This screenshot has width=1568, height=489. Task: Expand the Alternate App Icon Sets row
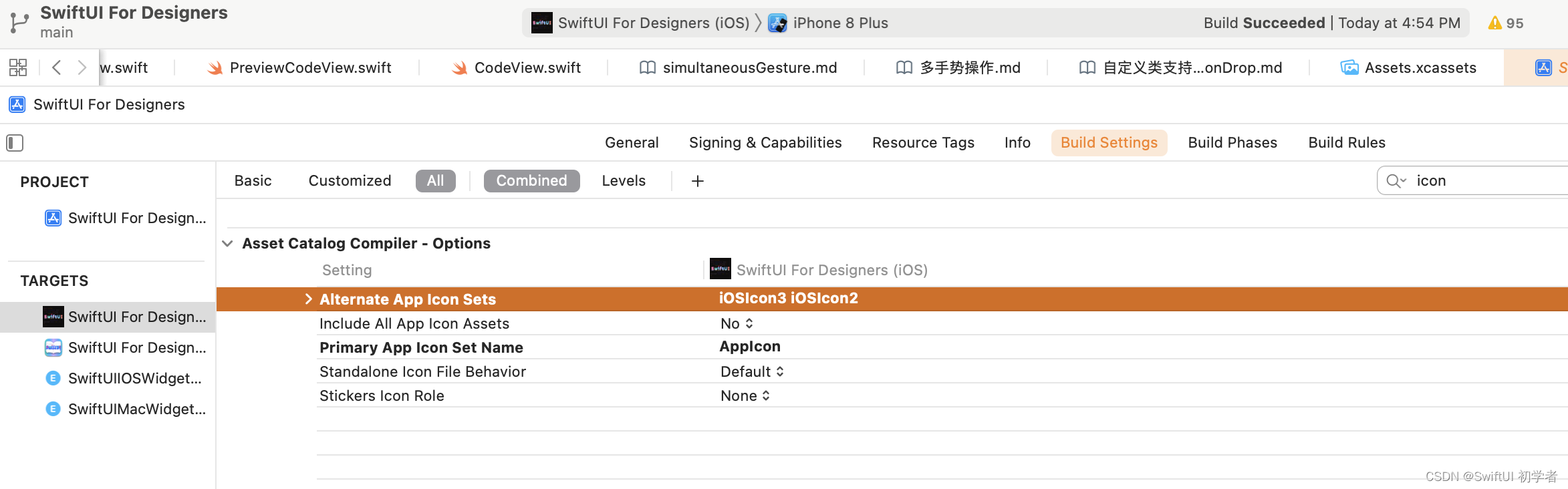tap(308, 299)
